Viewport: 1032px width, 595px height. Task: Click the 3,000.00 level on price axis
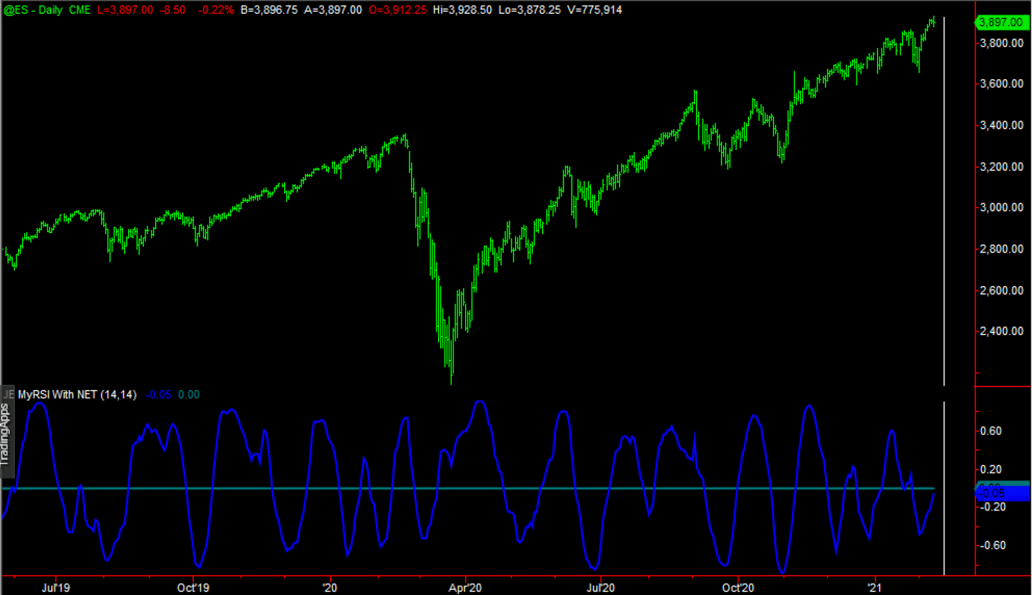coord(1002,208)
